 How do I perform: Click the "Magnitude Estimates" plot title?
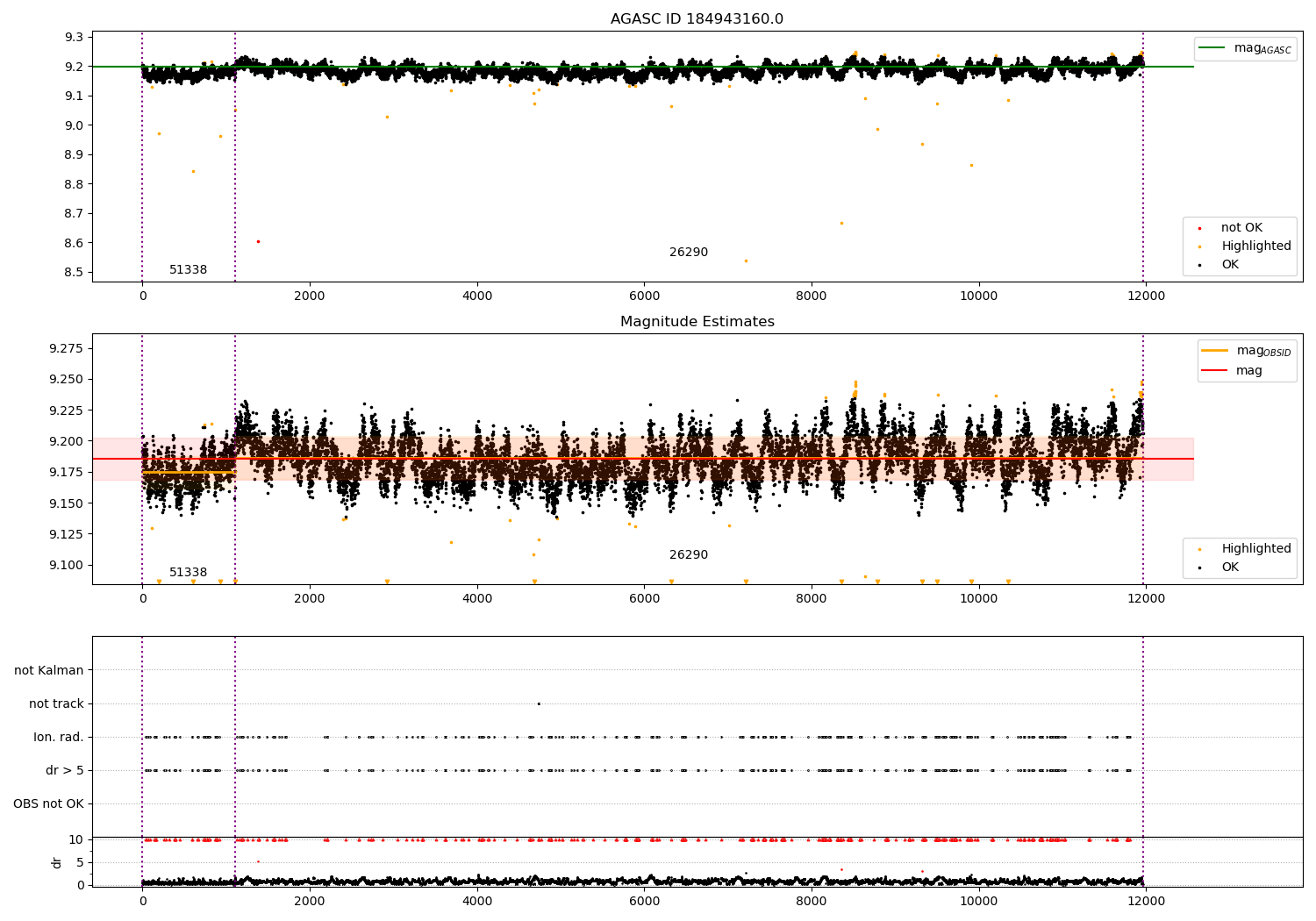pos(697,322)
